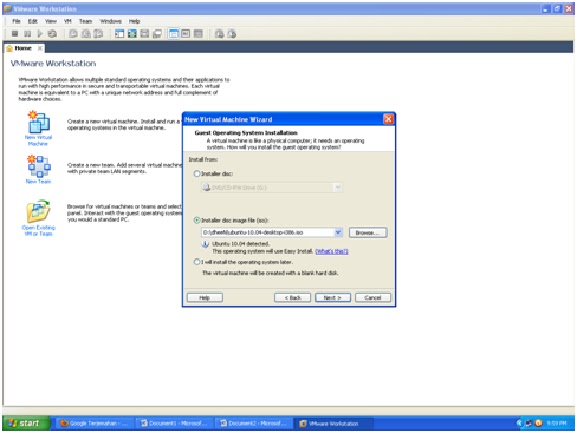Screen dimensions: 576x432
Task: Click the Take Snapshot toolbar icon
Action: click(x=73, y=34)
